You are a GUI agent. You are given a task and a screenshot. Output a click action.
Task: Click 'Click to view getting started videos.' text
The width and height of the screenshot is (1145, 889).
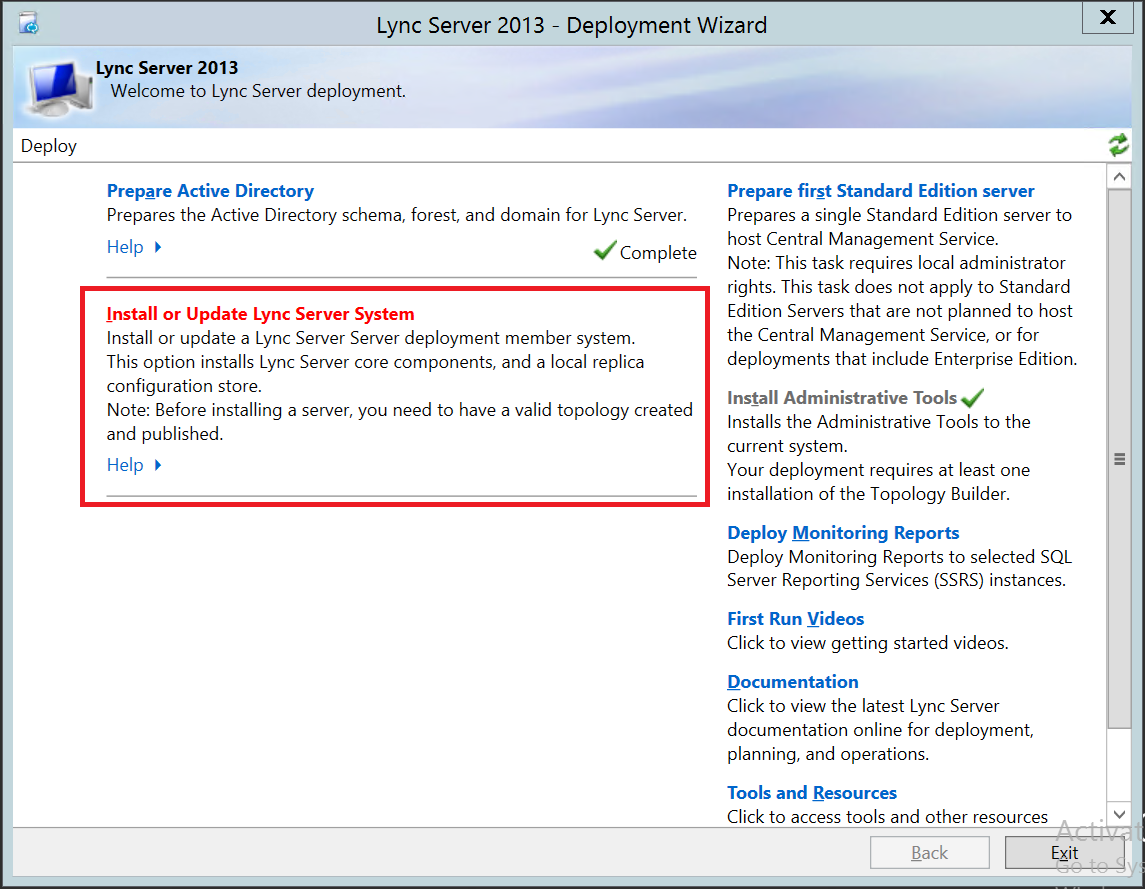[x=868, y=643]
